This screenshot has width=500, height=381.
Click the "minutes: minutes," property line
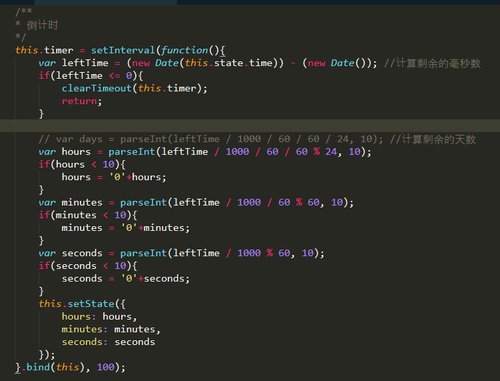pyautogui.click(x=111, y=329)
